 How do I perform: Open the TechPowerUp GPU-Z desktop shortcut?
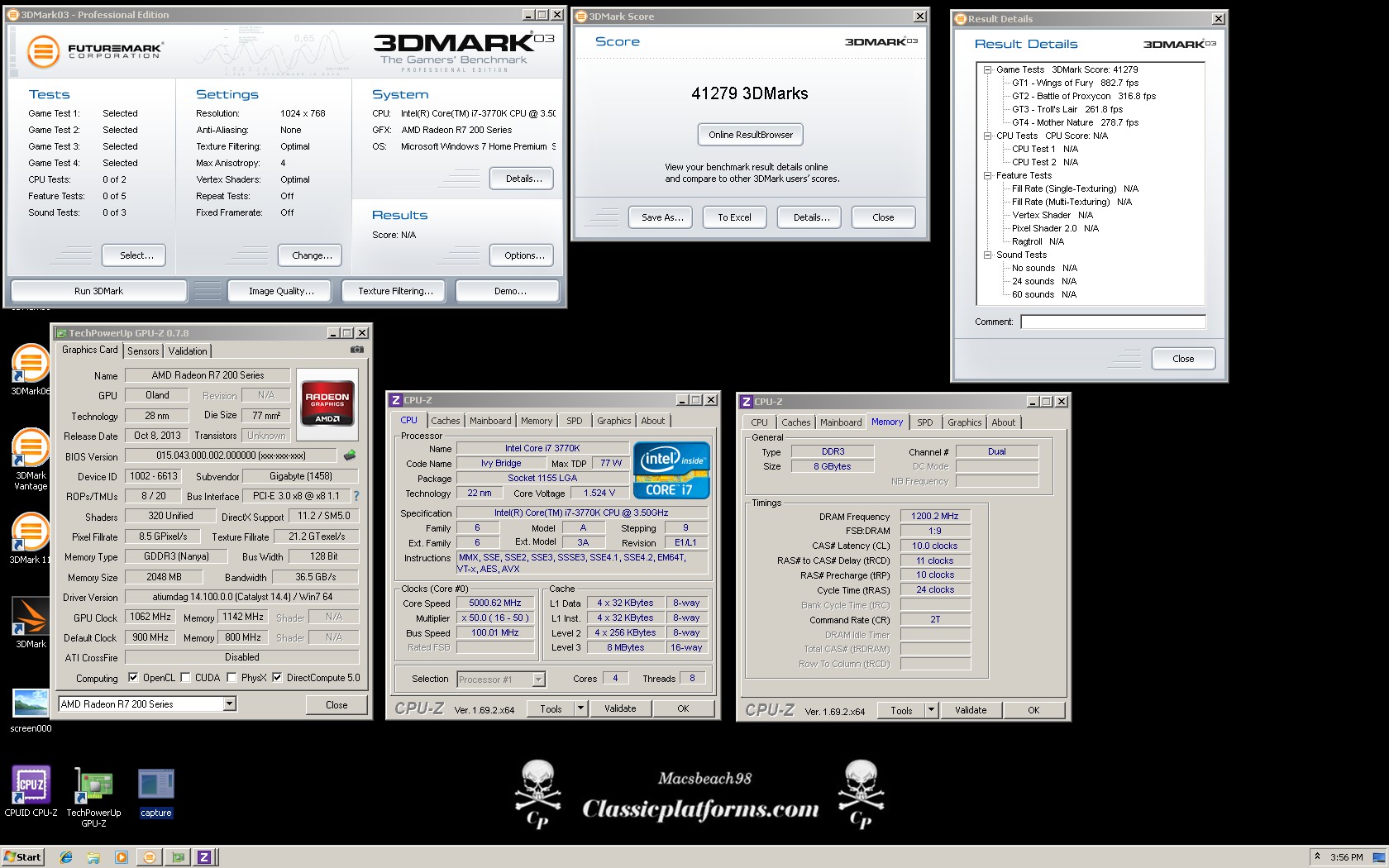pos(93,796)
